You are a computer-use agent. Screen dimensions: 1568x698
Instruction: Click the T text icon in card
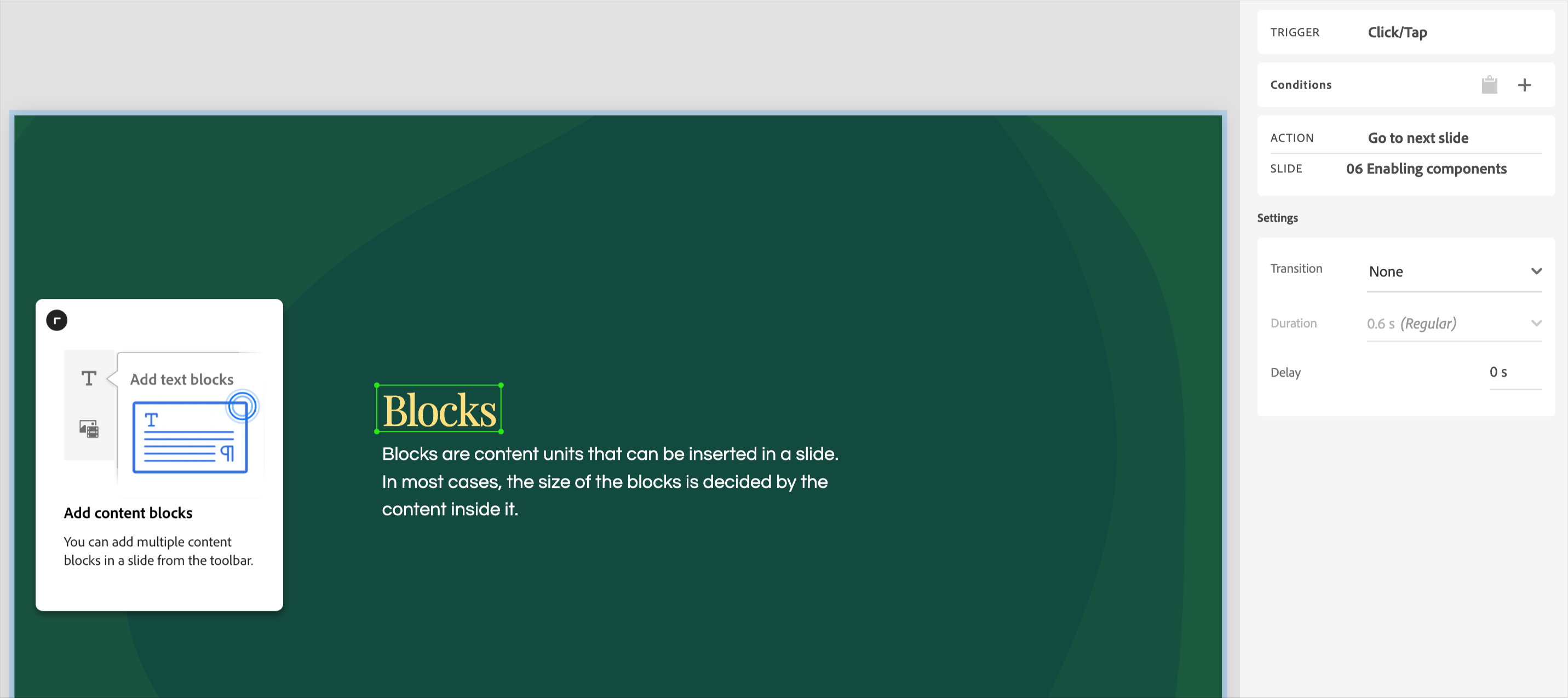[89, 378]
